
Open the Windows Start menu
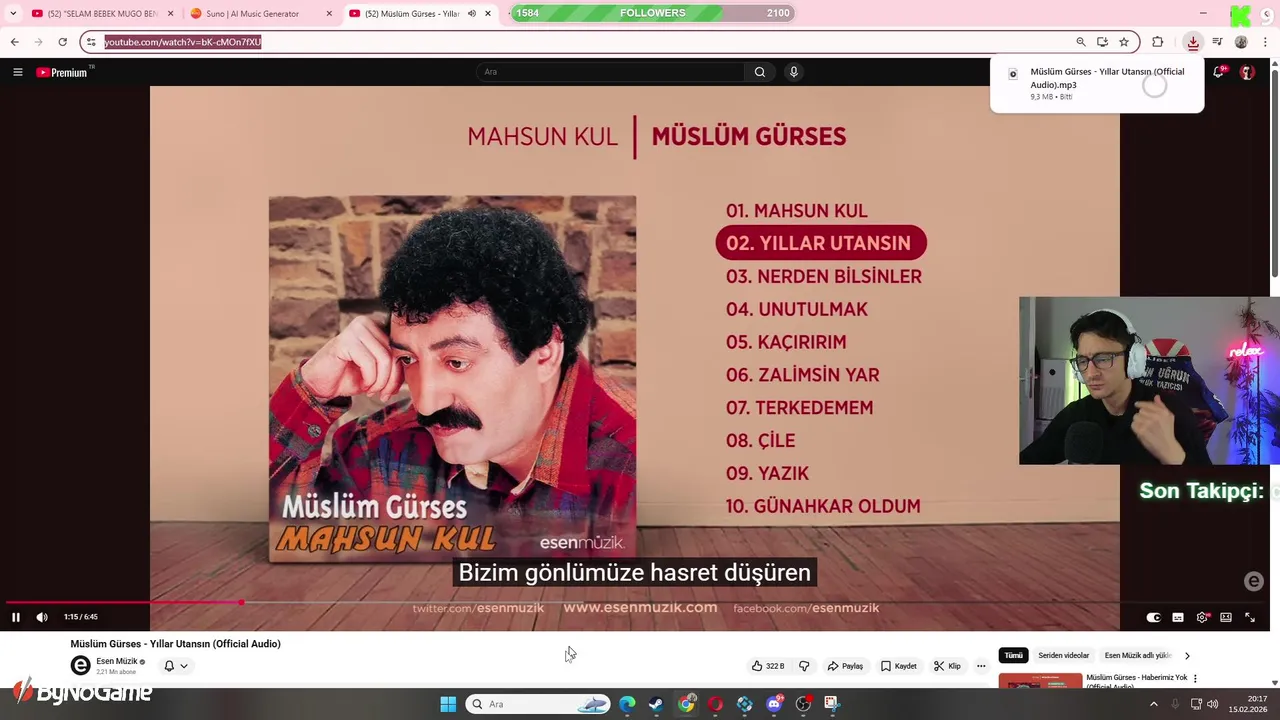[x=448, y=704]
